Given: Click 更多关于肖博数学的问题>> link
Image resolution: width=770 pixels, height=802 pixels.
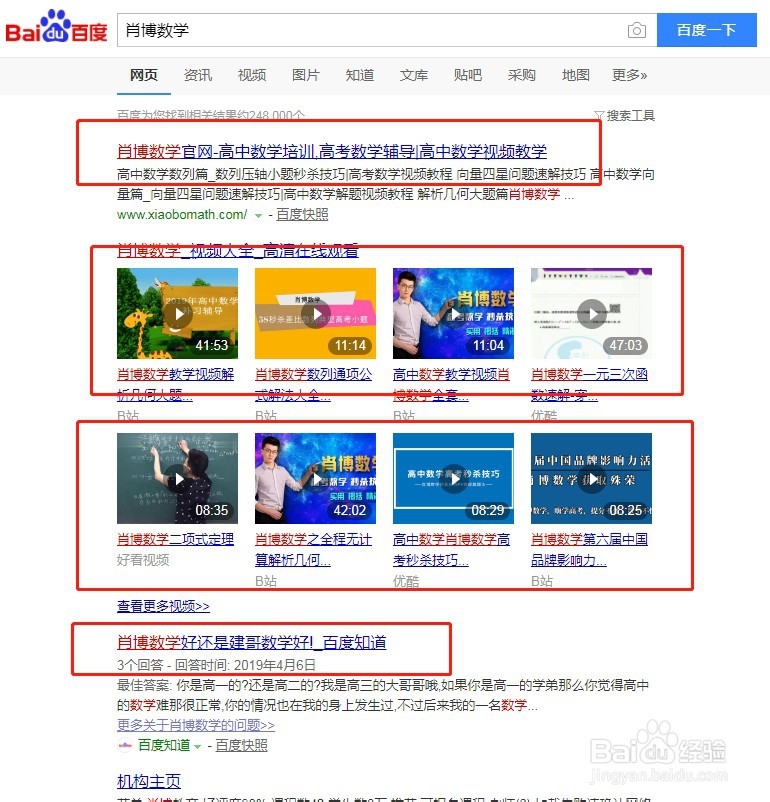Looking at the screenshot, I should tap(196, 725).
